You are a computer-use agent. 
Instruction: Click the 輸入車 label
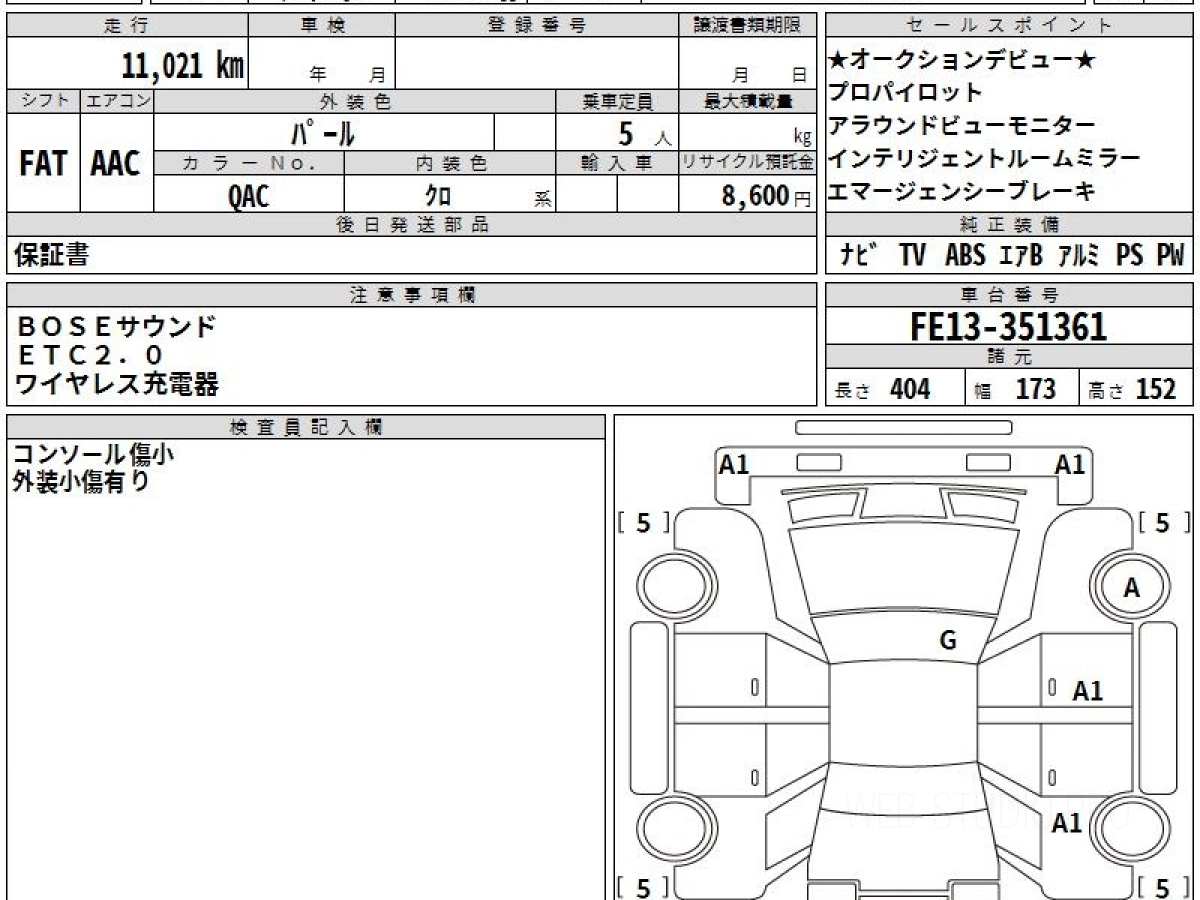pos(617,163)
